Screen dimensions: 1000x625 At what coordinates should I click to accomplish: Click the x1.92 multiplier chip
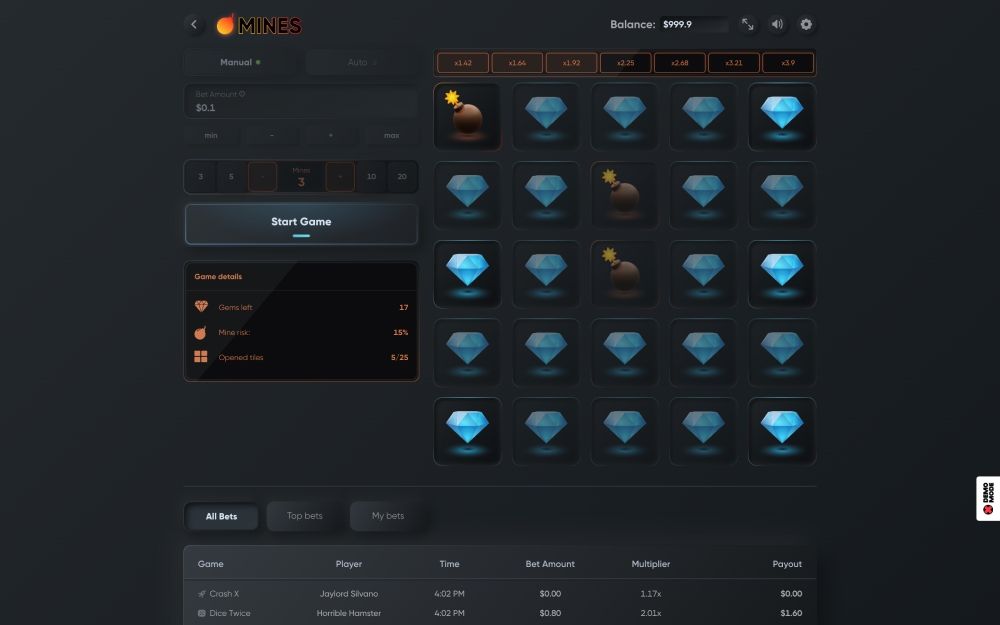tap(571, 63)
